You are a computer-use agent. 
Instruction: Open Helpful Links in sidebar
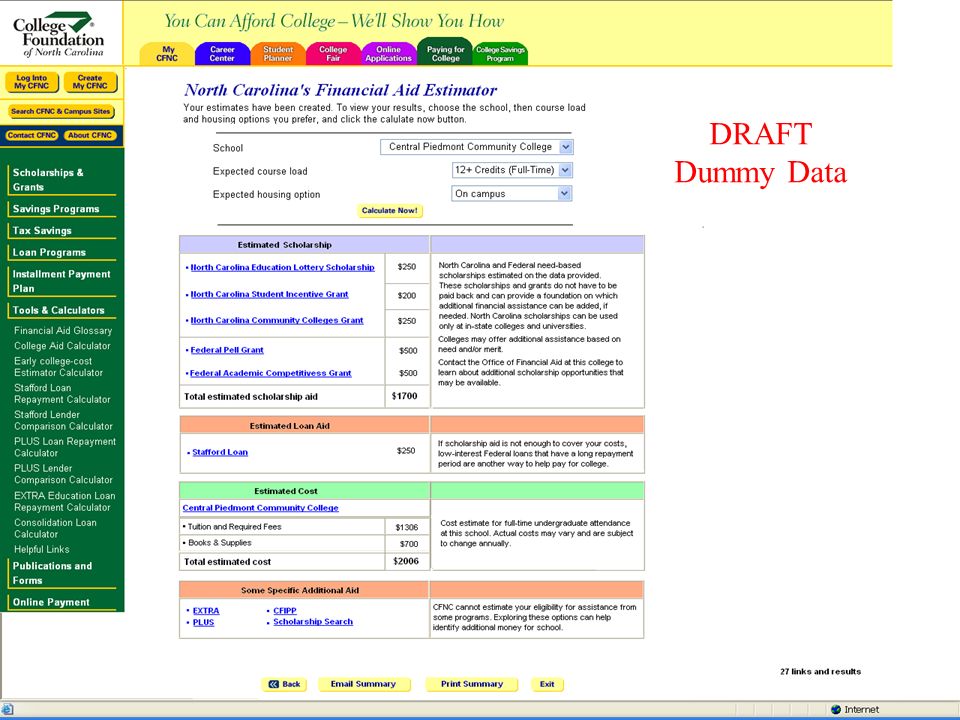[x=42, y=550]
